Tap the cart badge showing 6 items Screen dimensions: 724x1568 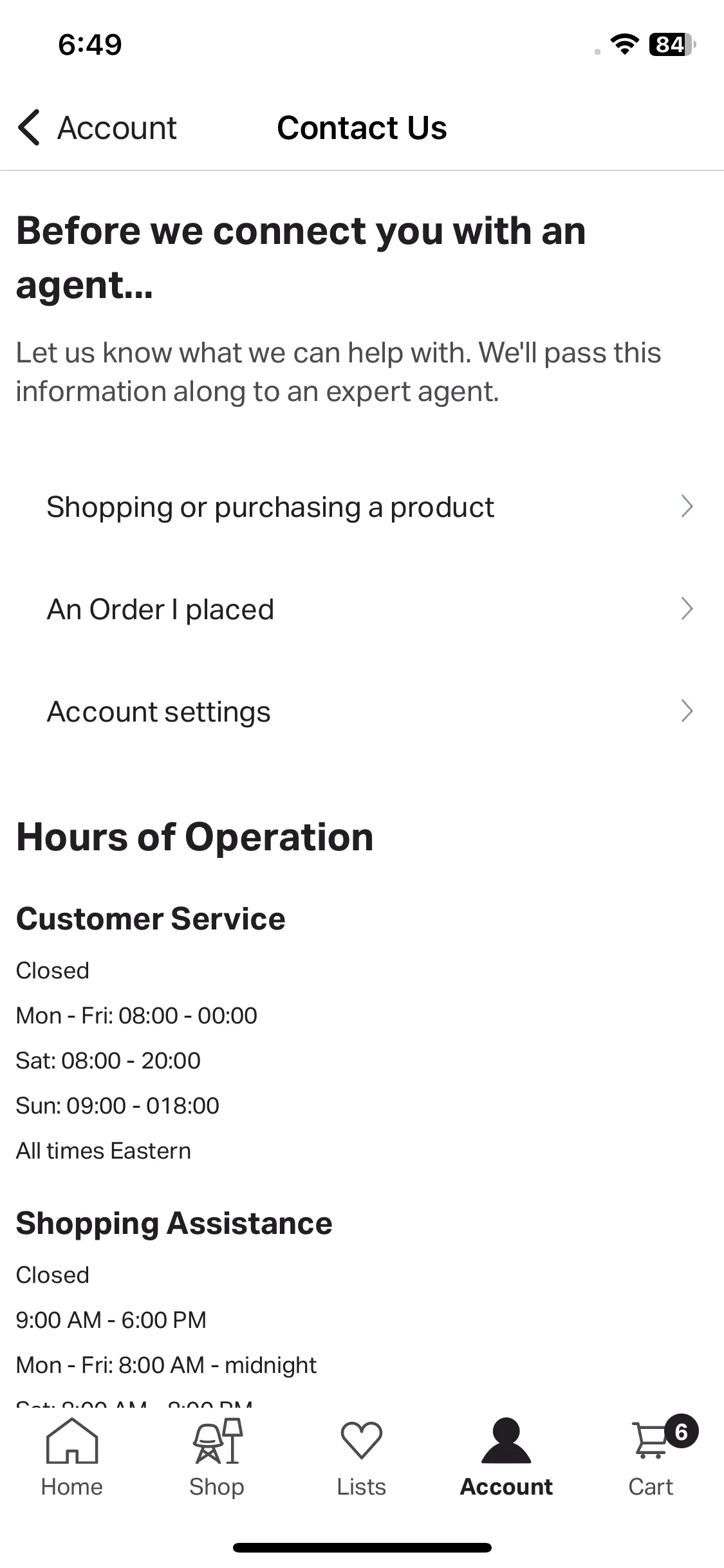coord(682,1432)
